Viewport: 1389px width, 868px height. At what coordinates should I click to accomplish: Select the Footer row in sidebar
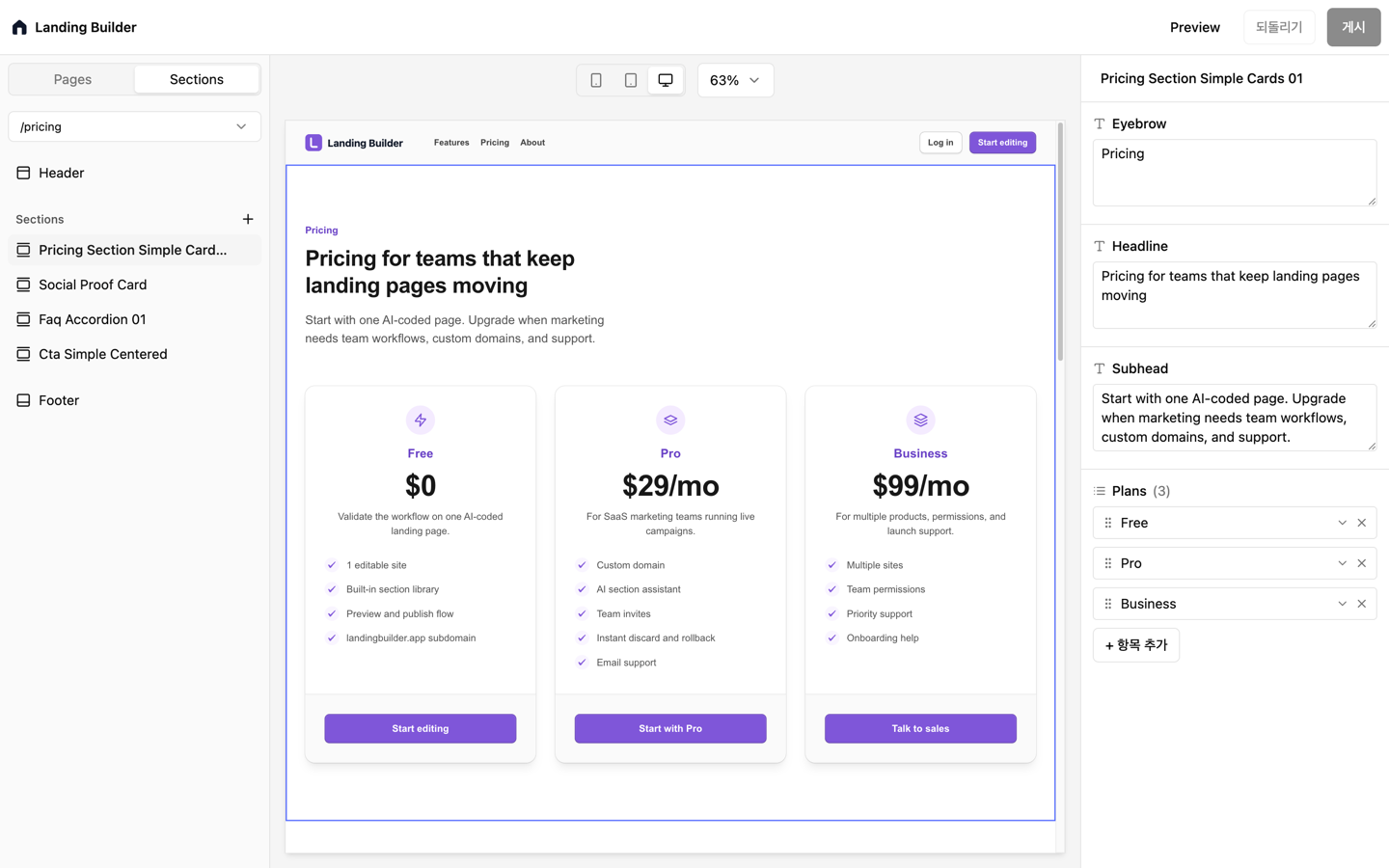coord(135,400)
